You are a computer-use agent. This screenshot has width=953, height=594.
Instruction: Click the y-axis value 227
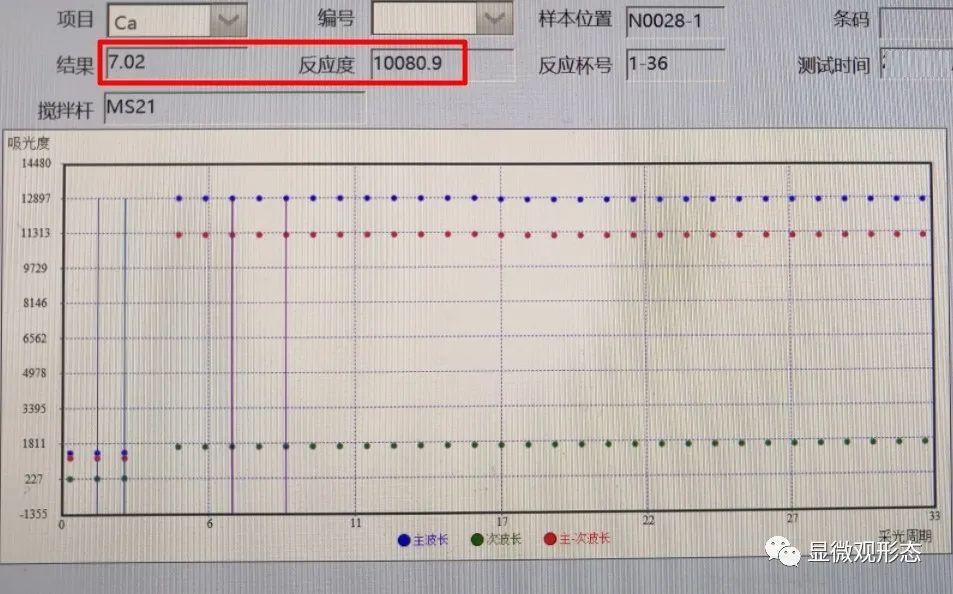click(x=34, y=479)
